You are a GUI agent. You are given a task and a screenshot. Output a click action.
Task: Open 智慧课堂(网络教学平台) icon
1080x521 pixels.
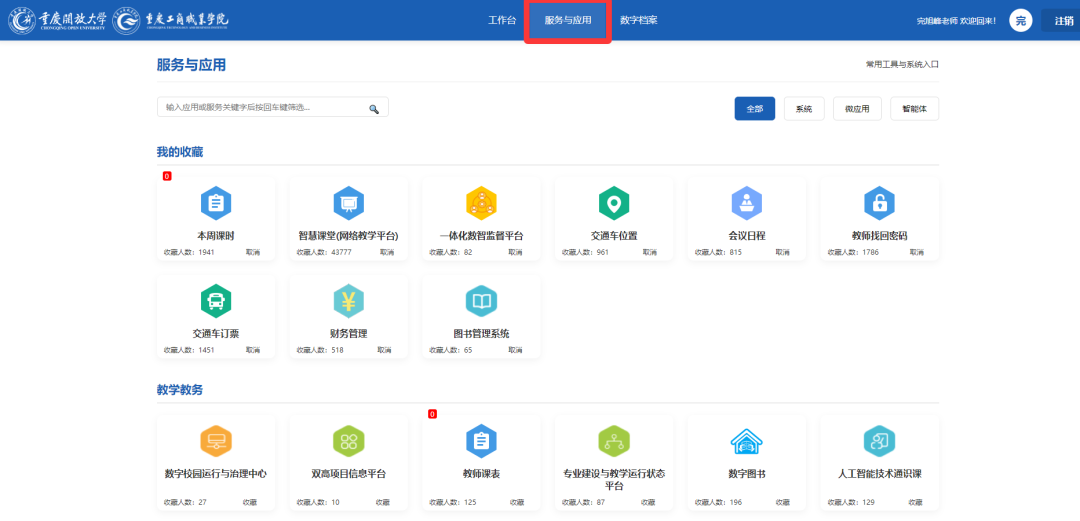[x=348, y=204]
